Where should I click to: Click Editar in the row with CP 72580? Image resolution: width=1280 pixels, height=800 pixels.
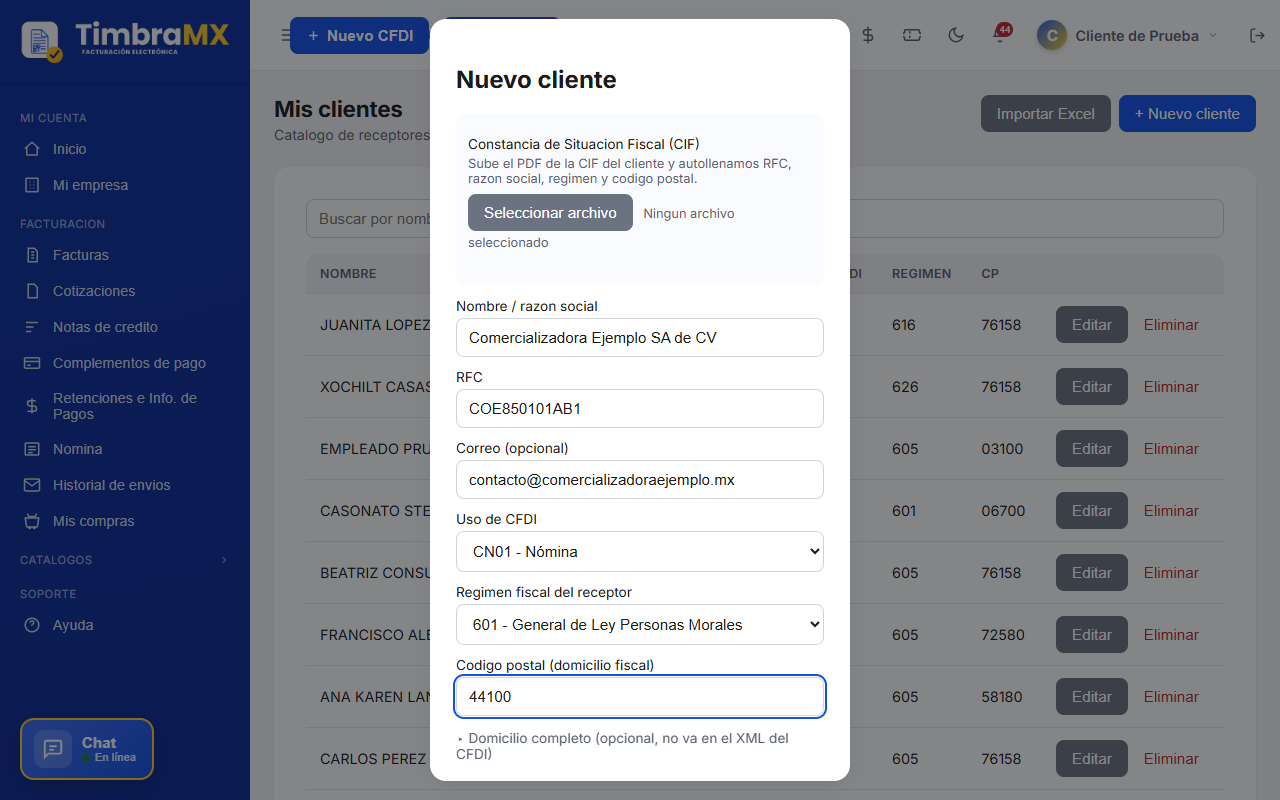(x=1092, y=635)
